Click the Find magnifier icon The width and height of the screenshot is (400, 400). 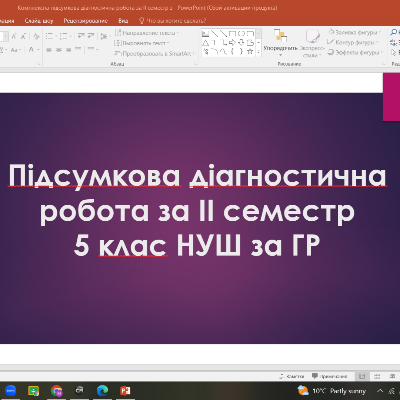tap(394, 32)
